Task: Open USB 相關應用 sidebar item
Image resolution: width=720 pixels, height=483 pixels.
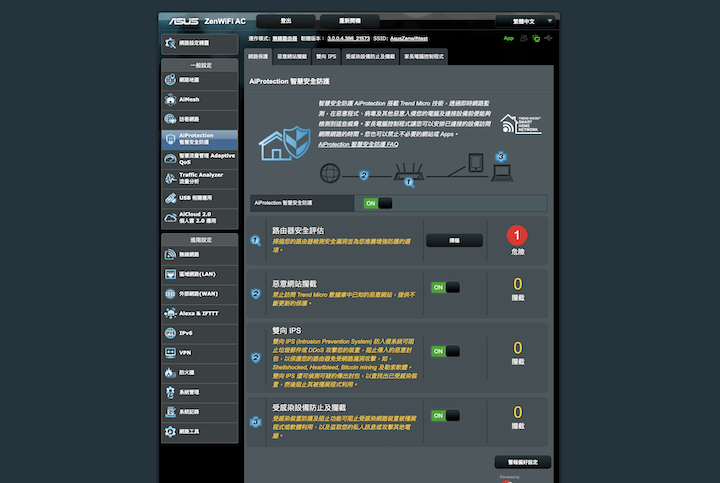Action: [x=199, y=198]
